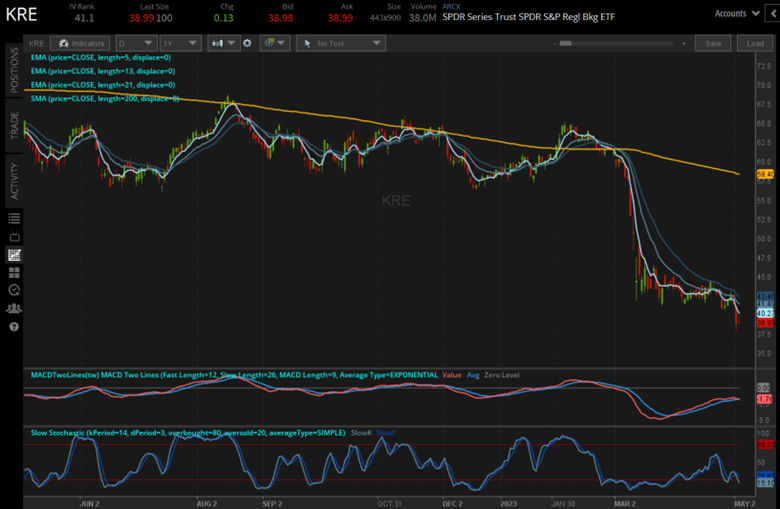
Task: Open chart settings gear icon
Action: [x=247, y=43]
